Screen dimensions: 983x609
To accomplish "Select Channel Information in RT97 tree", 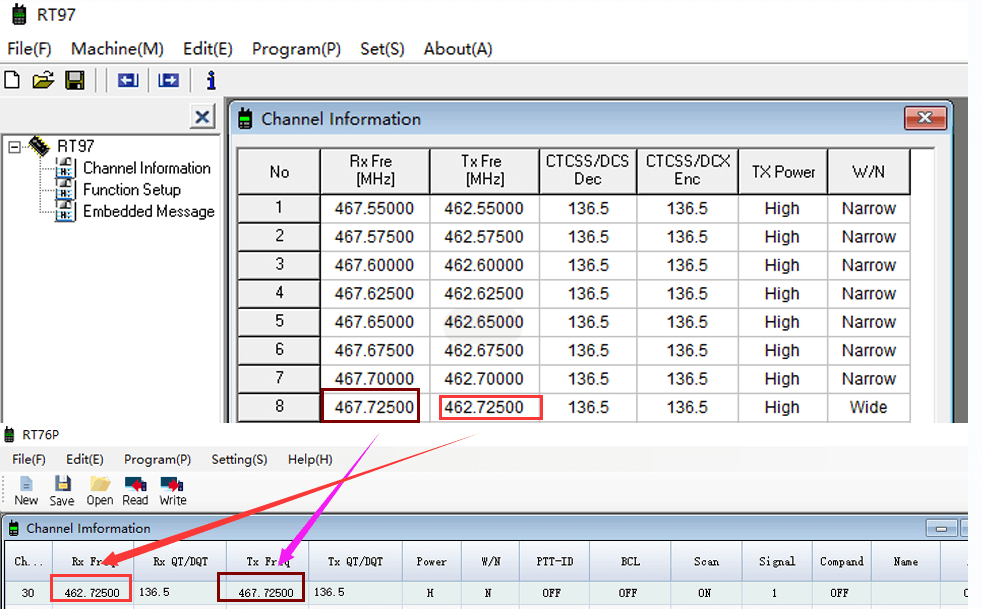I will [147, 168].
